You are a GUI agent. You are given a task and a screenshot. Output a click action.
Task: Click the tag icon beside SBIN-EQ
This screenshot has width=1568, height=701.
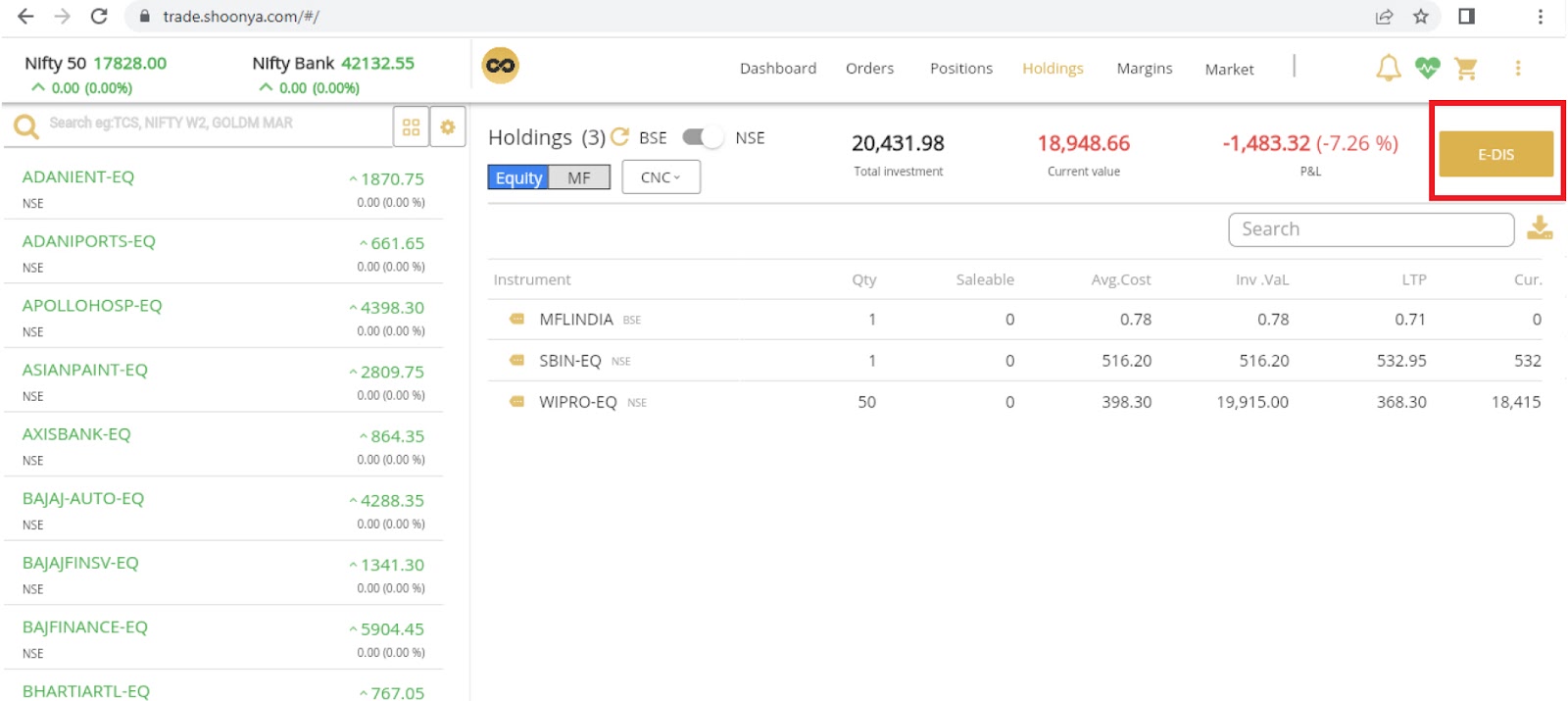(516, 360)
